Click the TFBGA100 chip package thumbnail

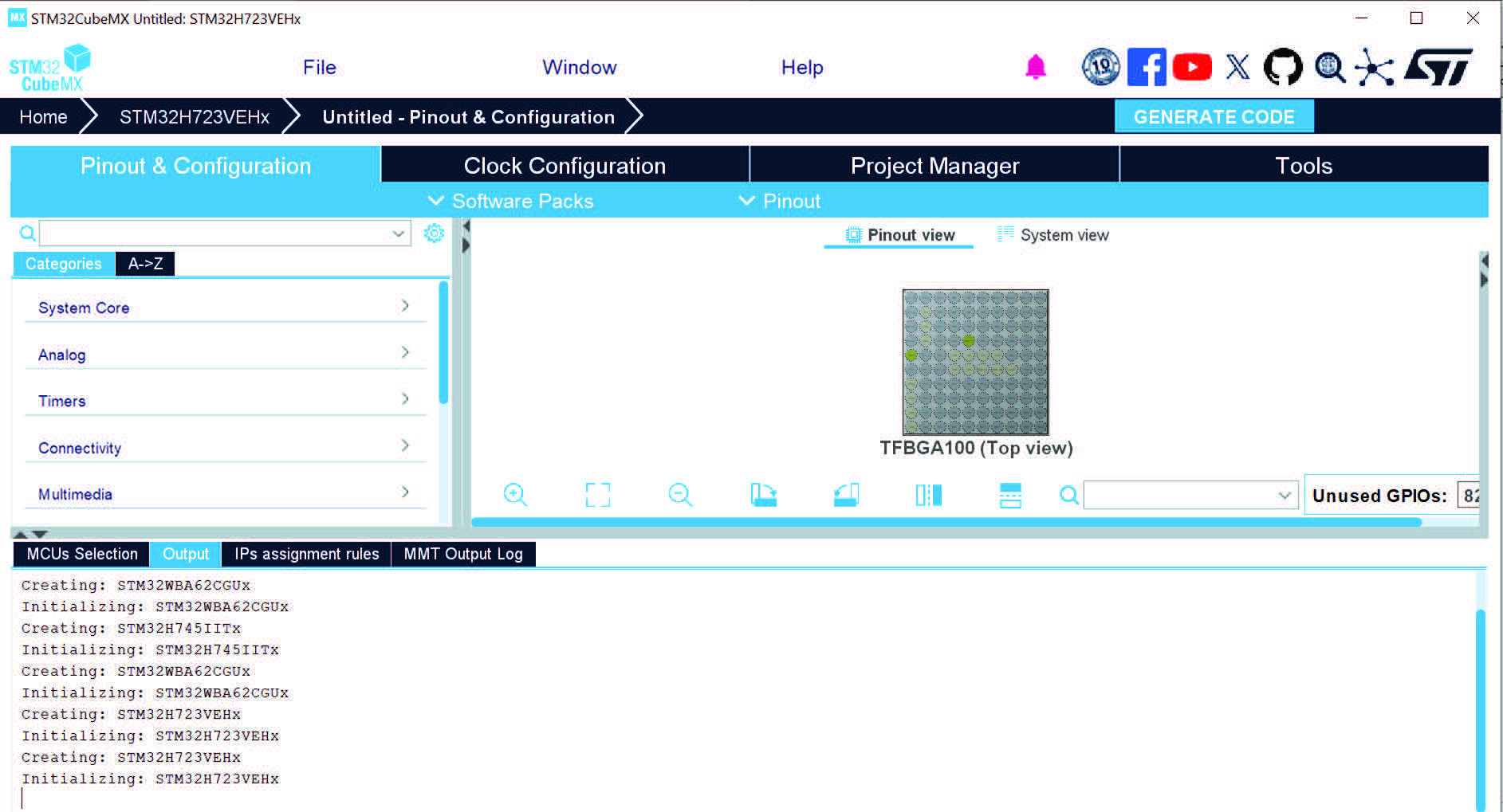pyautogui.click(x=975, y=362)
